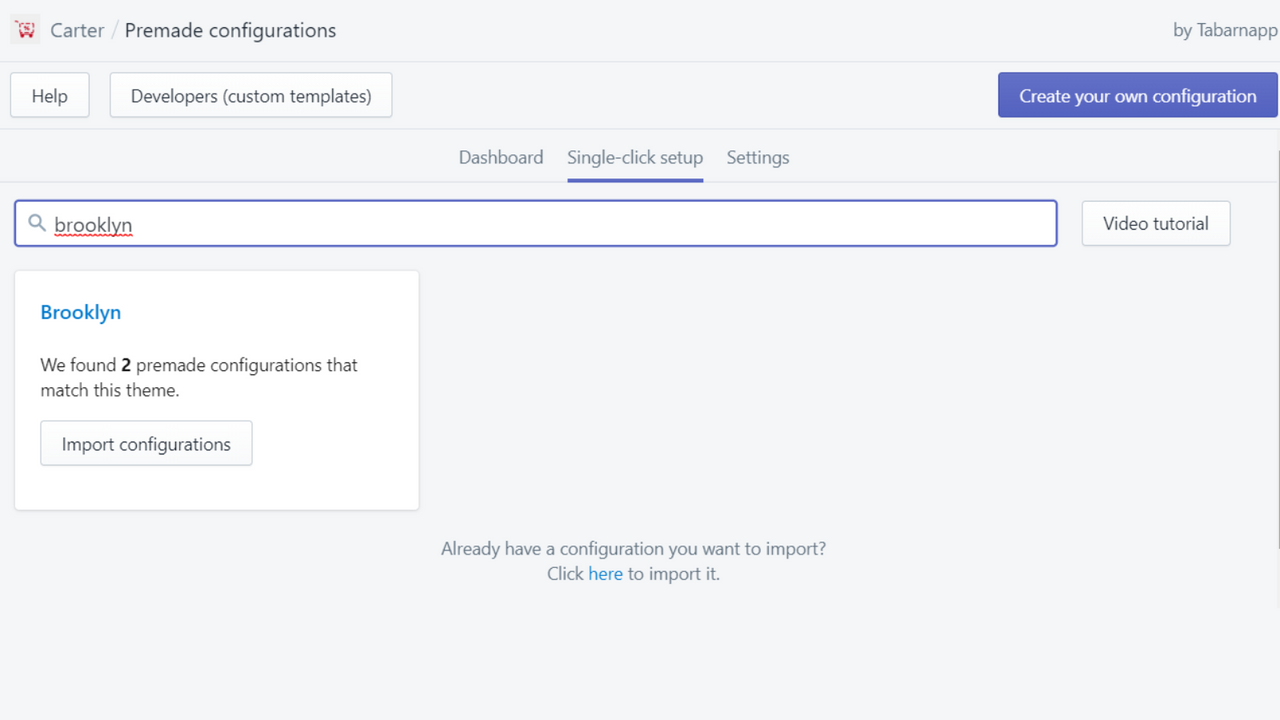
Task: Click Create your own configuration
Action: pyautogui.click(x=1137, y=95)
